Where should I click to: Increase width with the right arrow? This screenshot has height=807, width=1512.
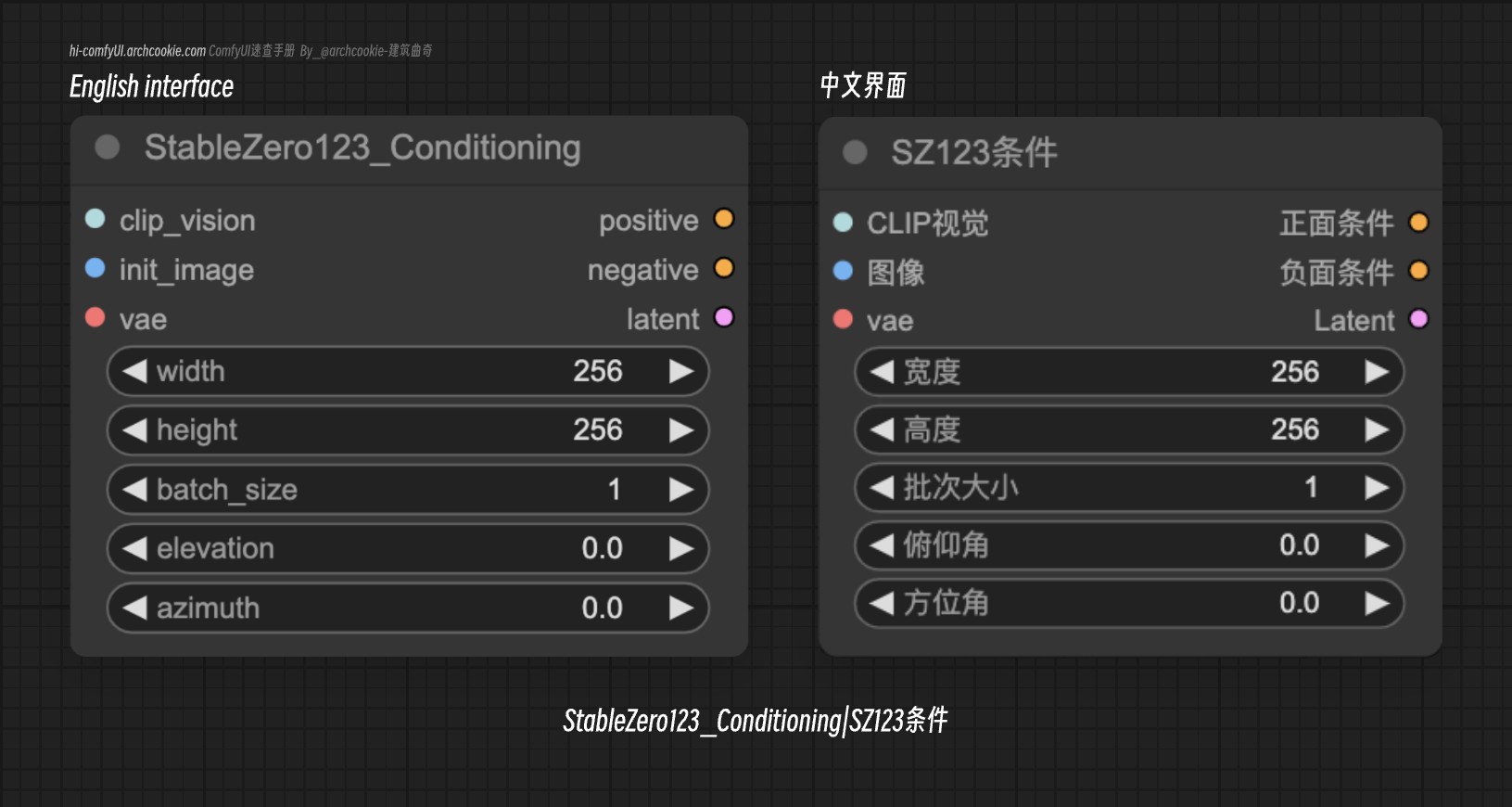[681, 371]
